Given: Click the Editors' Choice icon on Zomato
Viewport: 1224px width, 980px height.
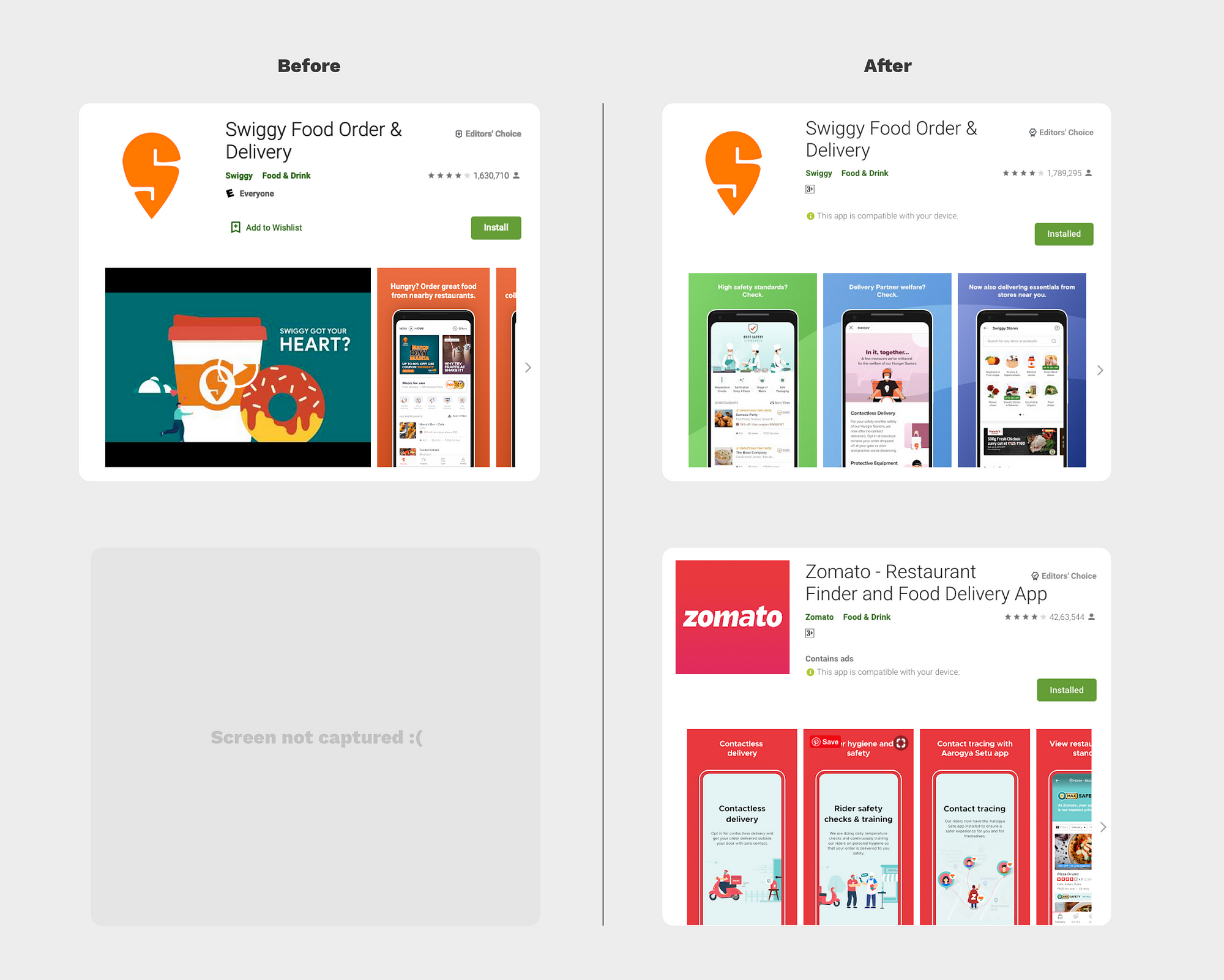Looking at the screenshot, I should (1030, 575).
